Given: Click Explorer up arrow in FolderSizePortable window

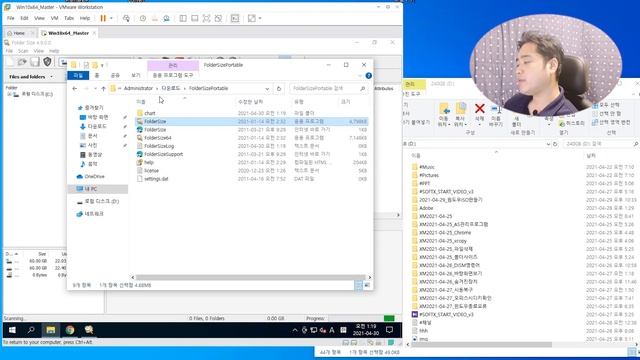Looking at the screenshot, I should [103, 89].
